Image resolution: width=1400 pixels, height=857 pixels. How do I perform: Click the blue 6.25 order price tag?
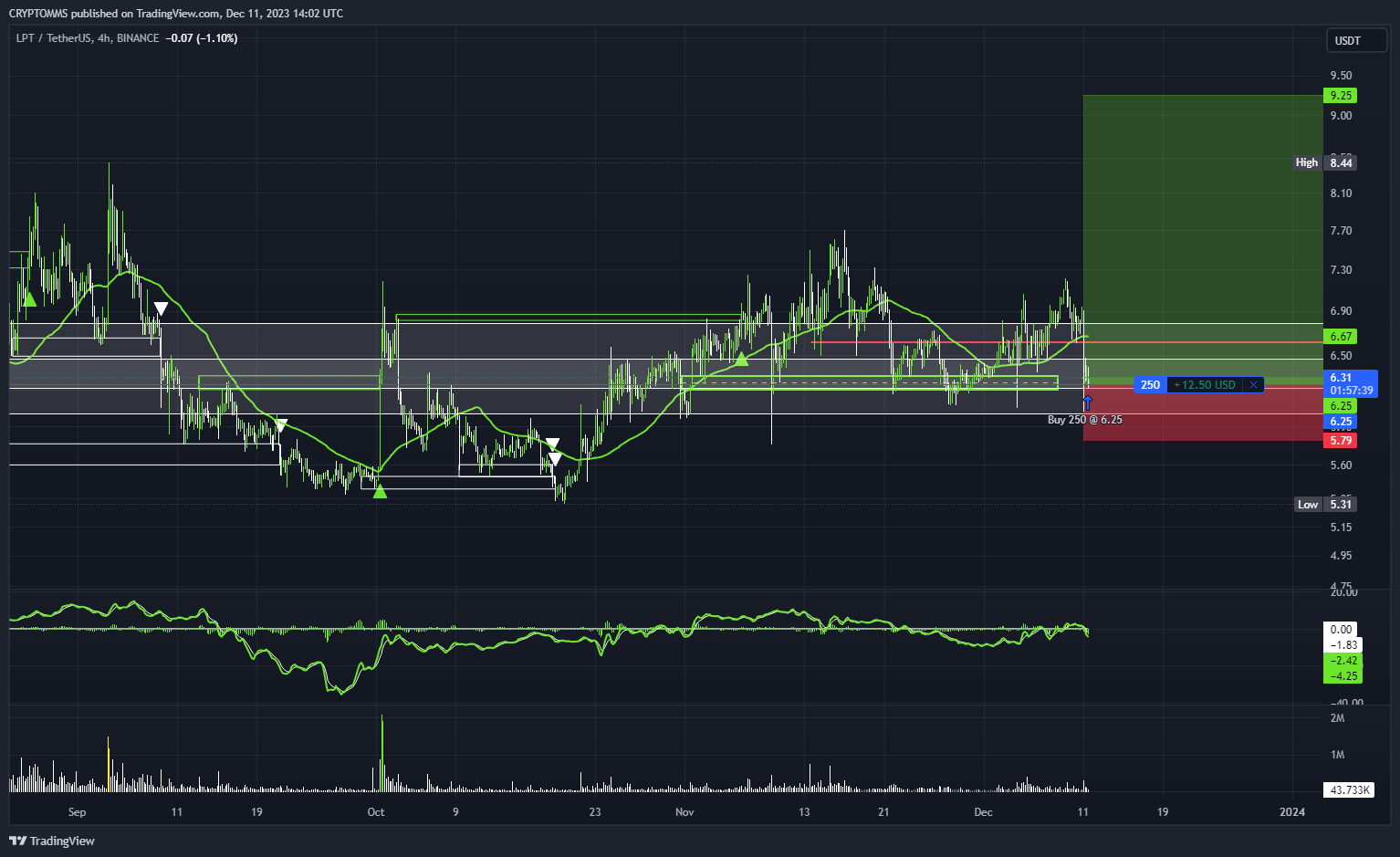point(1340,423)
